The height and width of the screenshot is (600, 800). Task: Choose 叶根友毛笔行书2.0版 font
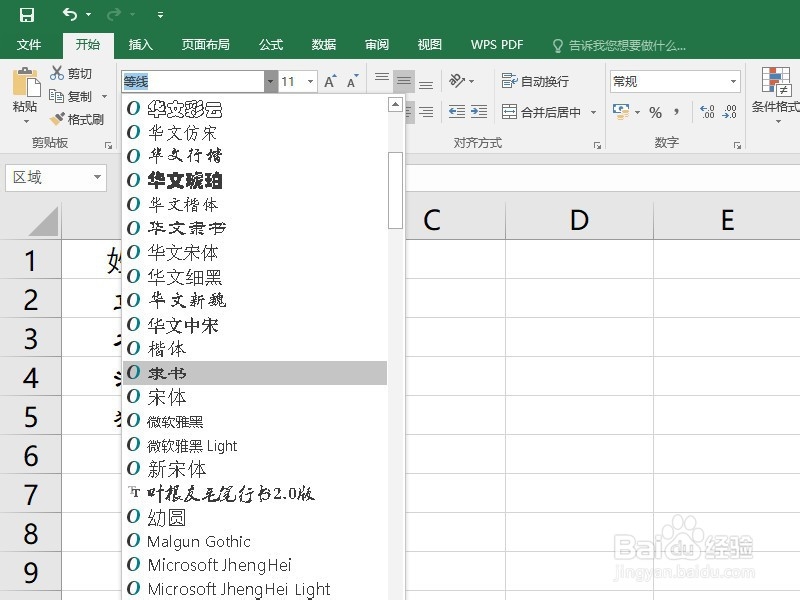tap(254, 493)
